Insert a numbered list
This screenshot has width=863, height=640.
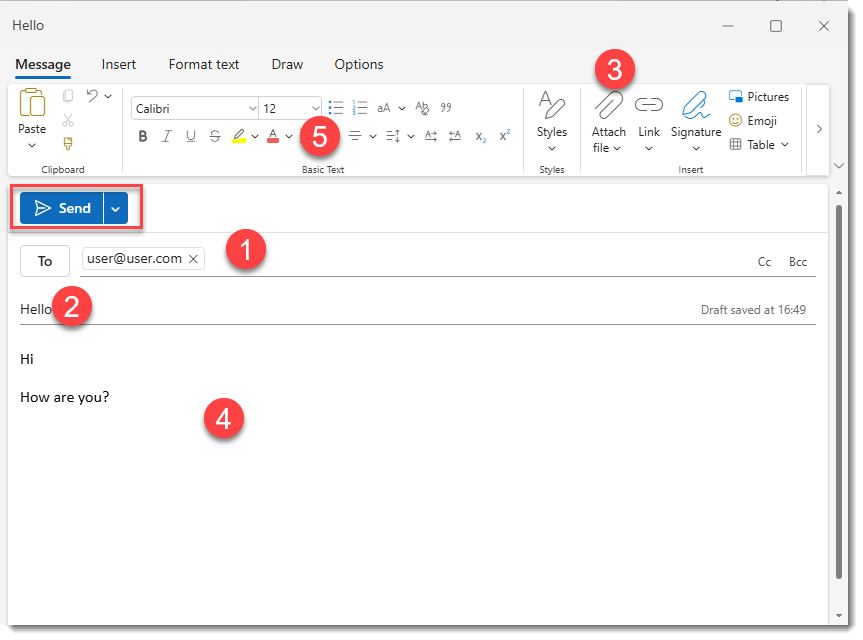(x=360, y=107)
